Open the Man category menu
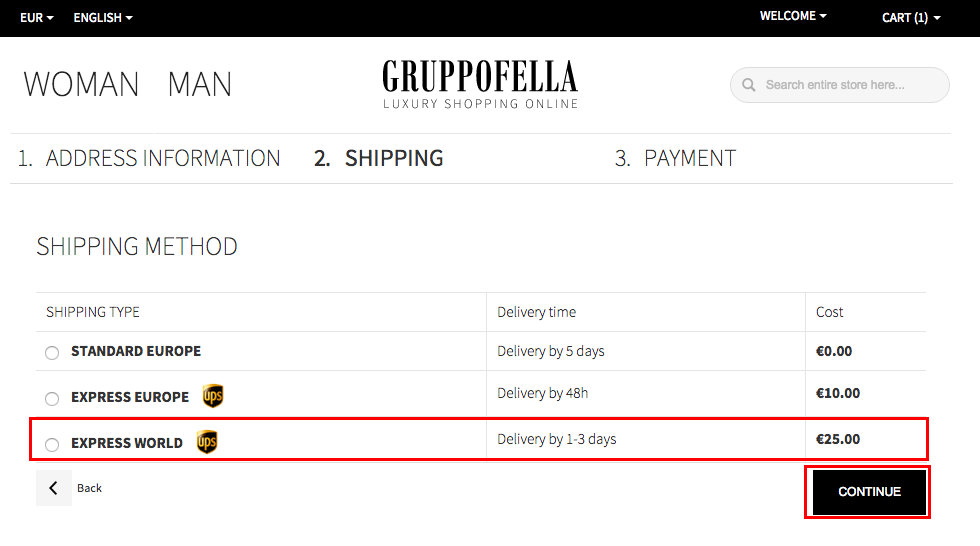This screenshot has height=546, width=980. (x=200, y=84)
